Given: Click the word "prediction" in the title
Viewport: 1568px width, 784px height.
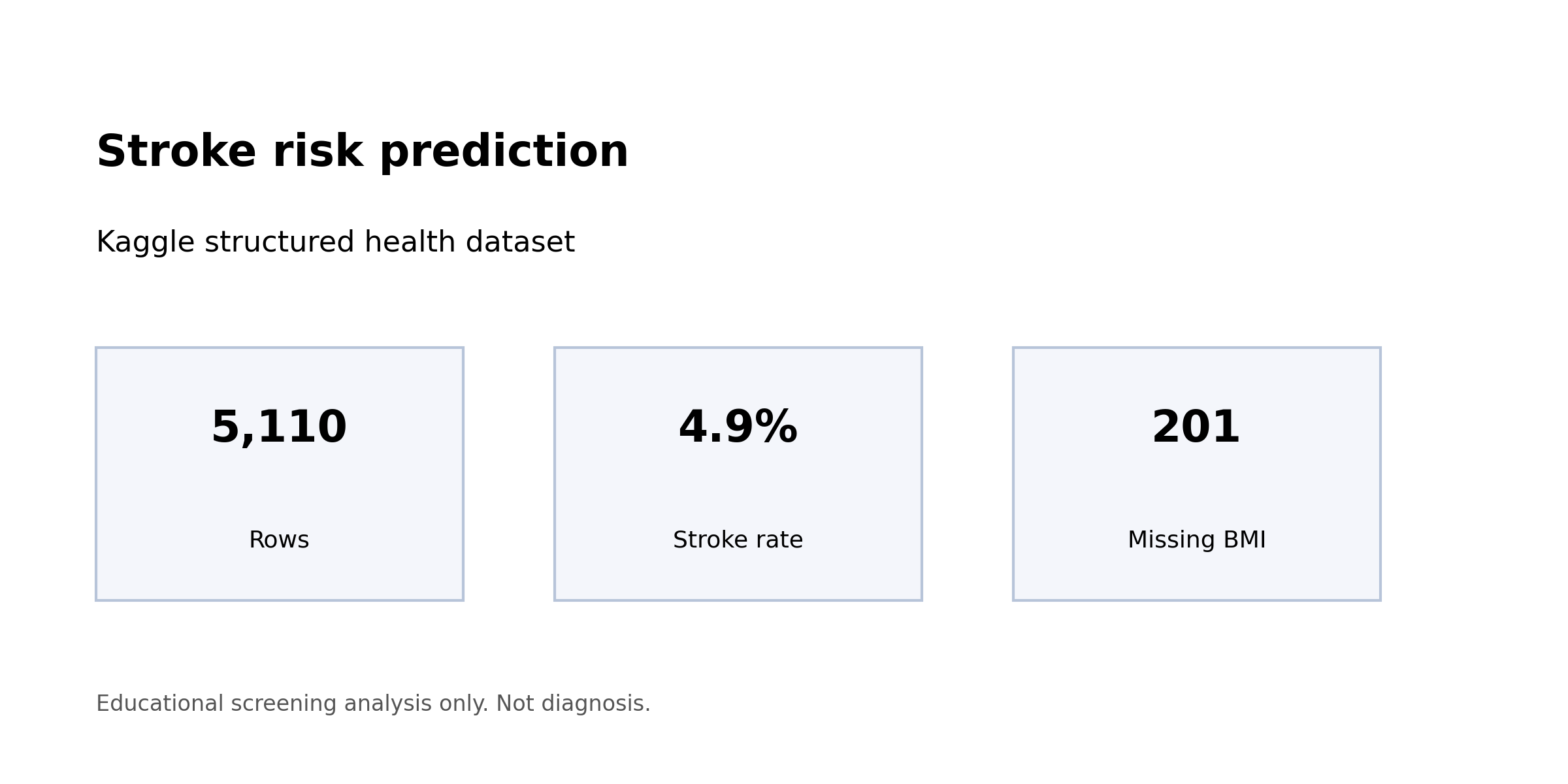Looking at the screenshot, I should click(x=504, y=152).
